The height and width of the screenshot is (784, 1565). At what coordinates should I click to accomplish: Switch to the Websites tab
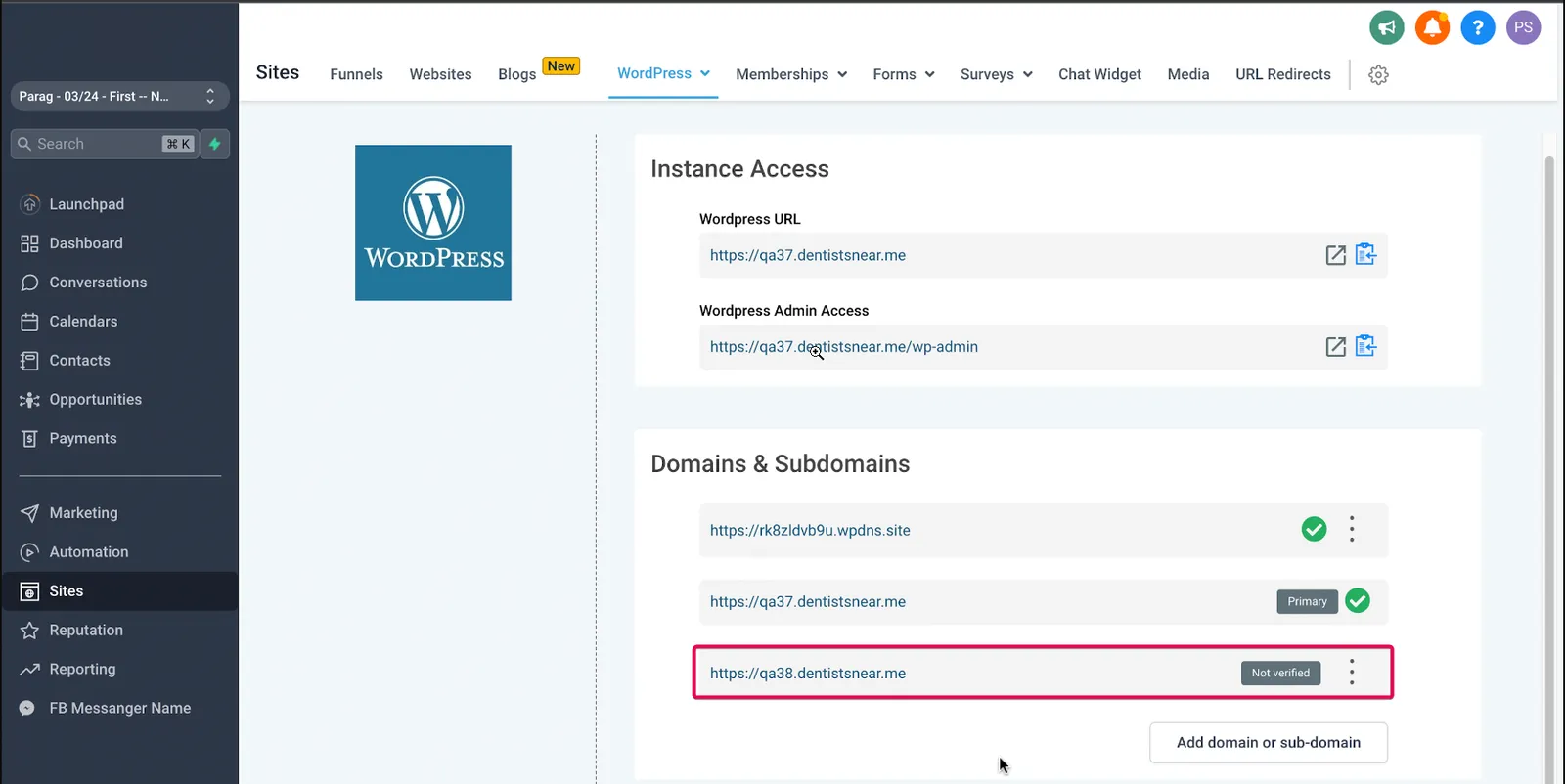pos(440,74)
